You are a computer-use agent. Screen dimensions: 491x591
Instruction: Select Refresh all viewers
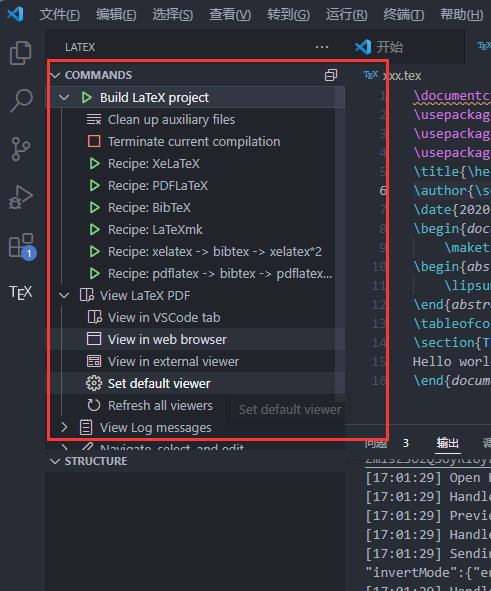click(160, 406)
